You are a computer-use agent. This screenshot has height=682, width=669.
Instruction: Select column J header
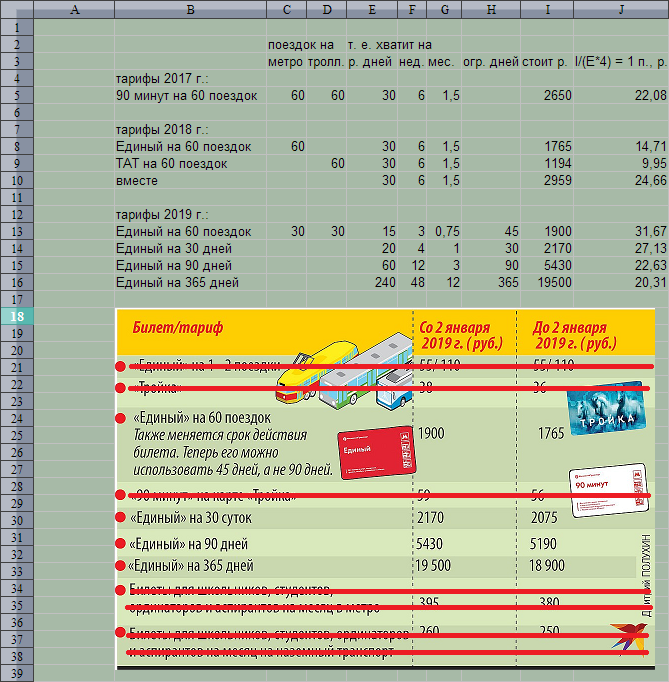click(x=621, y=9)
